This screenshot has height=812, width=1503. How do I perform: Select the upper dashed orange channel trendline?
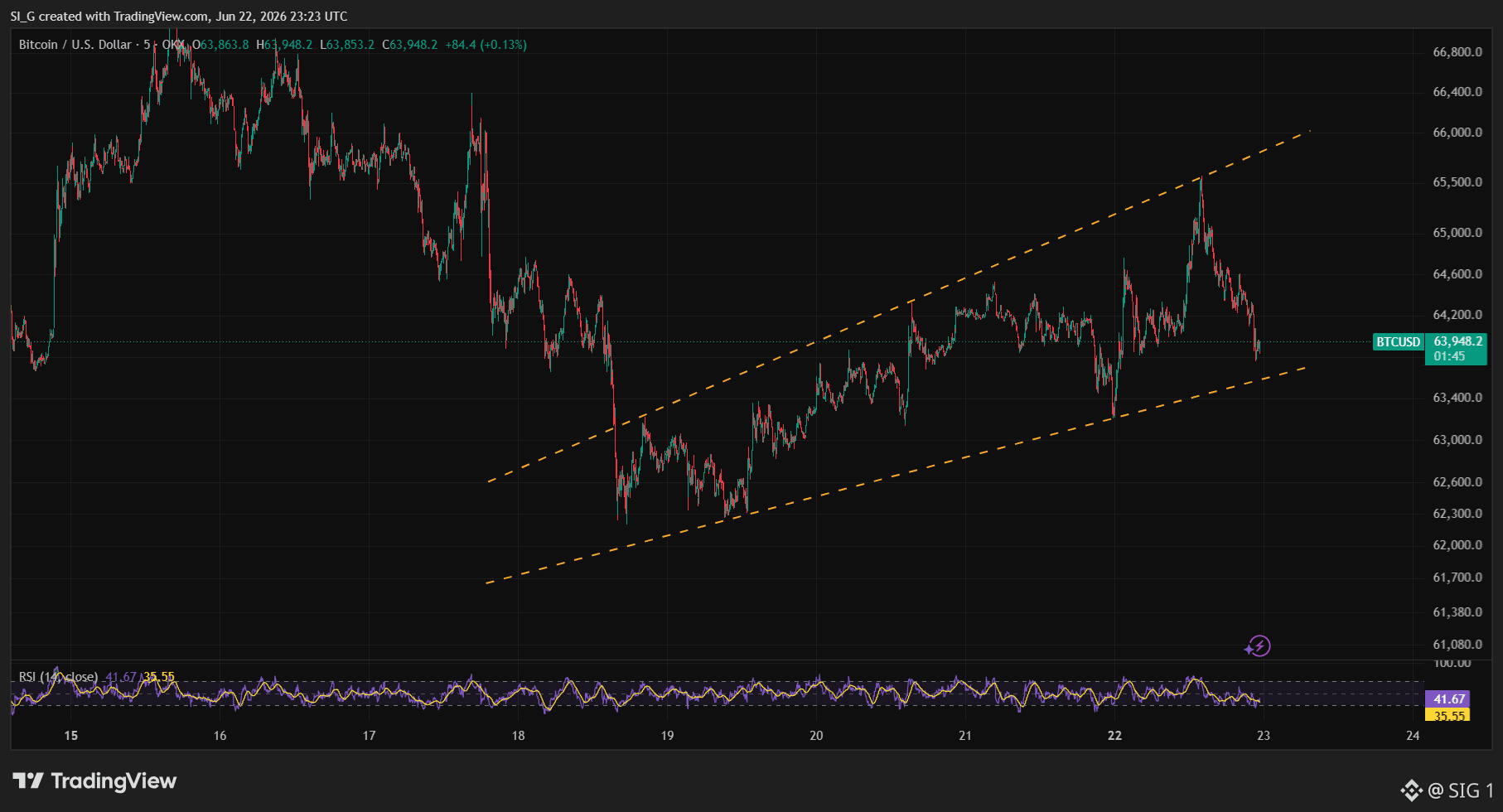[x=899, y=307]
